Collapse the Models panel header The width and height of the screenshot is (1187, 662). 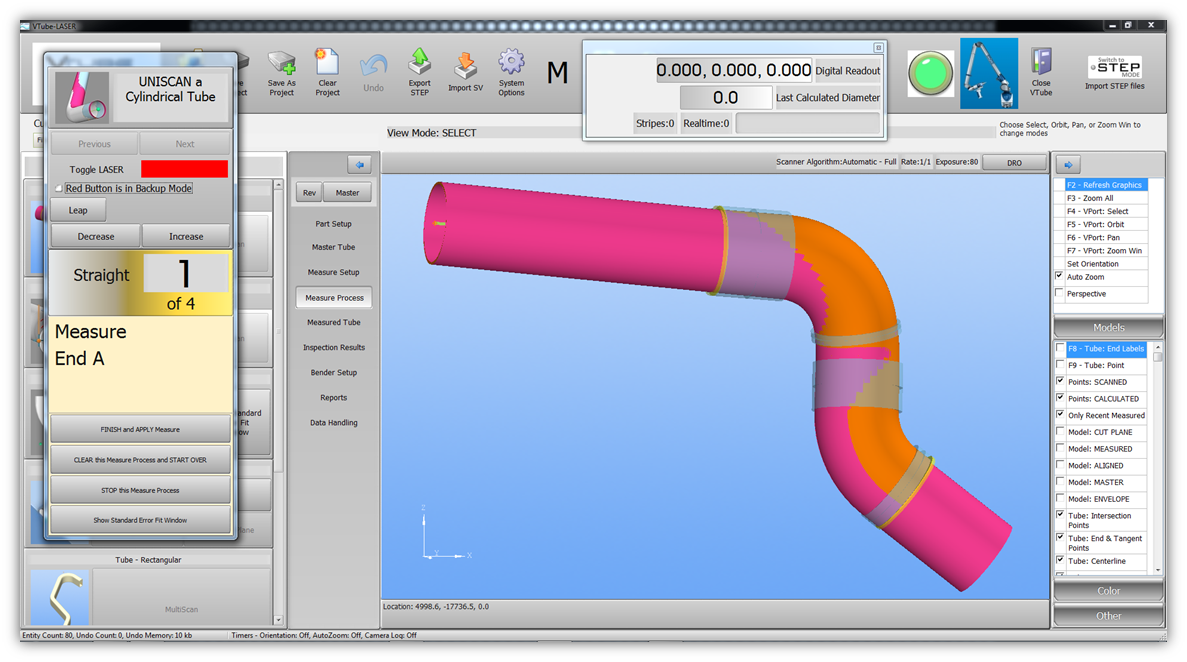(1108, 327)
